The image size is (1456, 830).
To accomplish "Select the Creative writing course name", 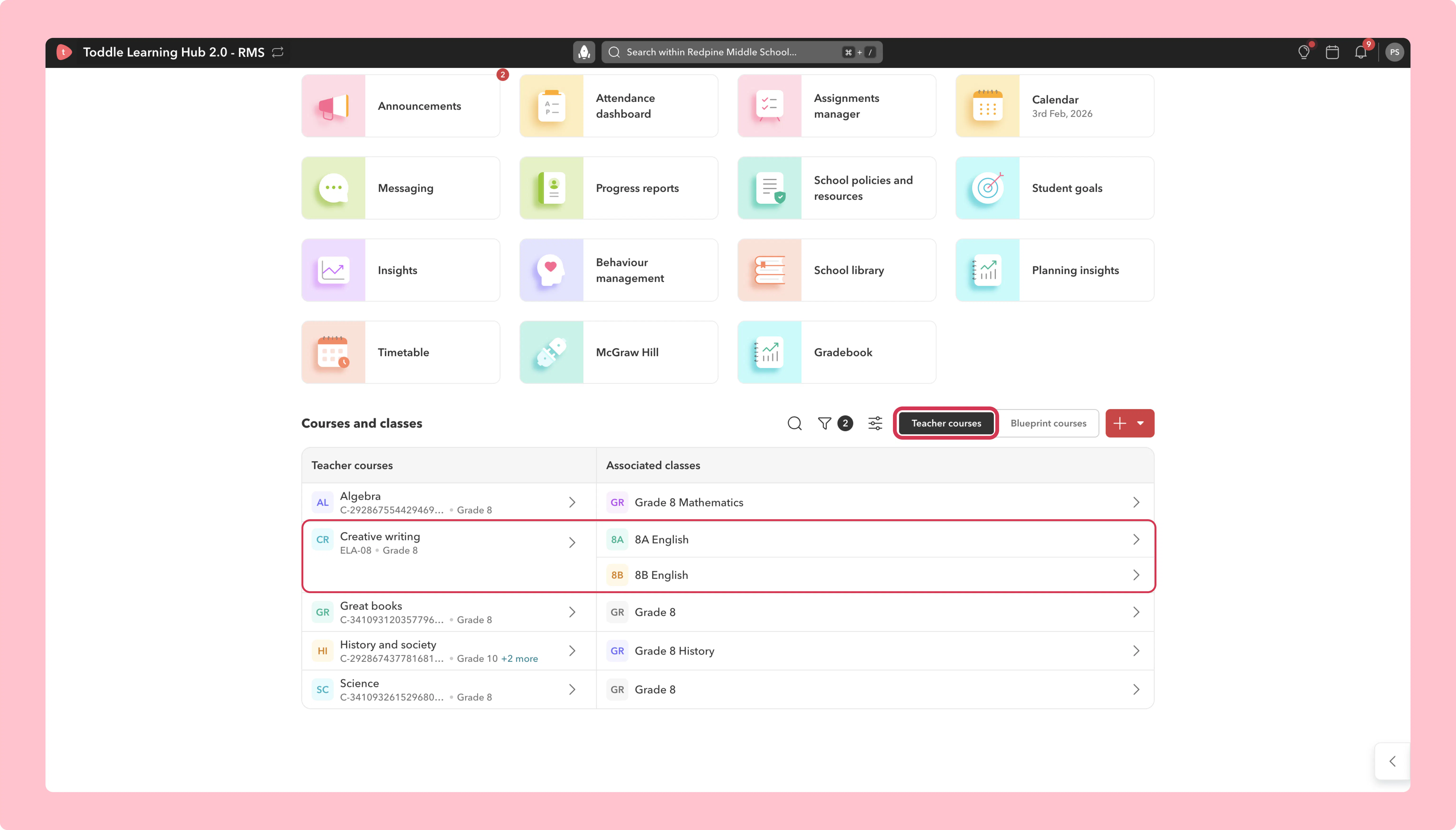I will [x=380, y=537].
